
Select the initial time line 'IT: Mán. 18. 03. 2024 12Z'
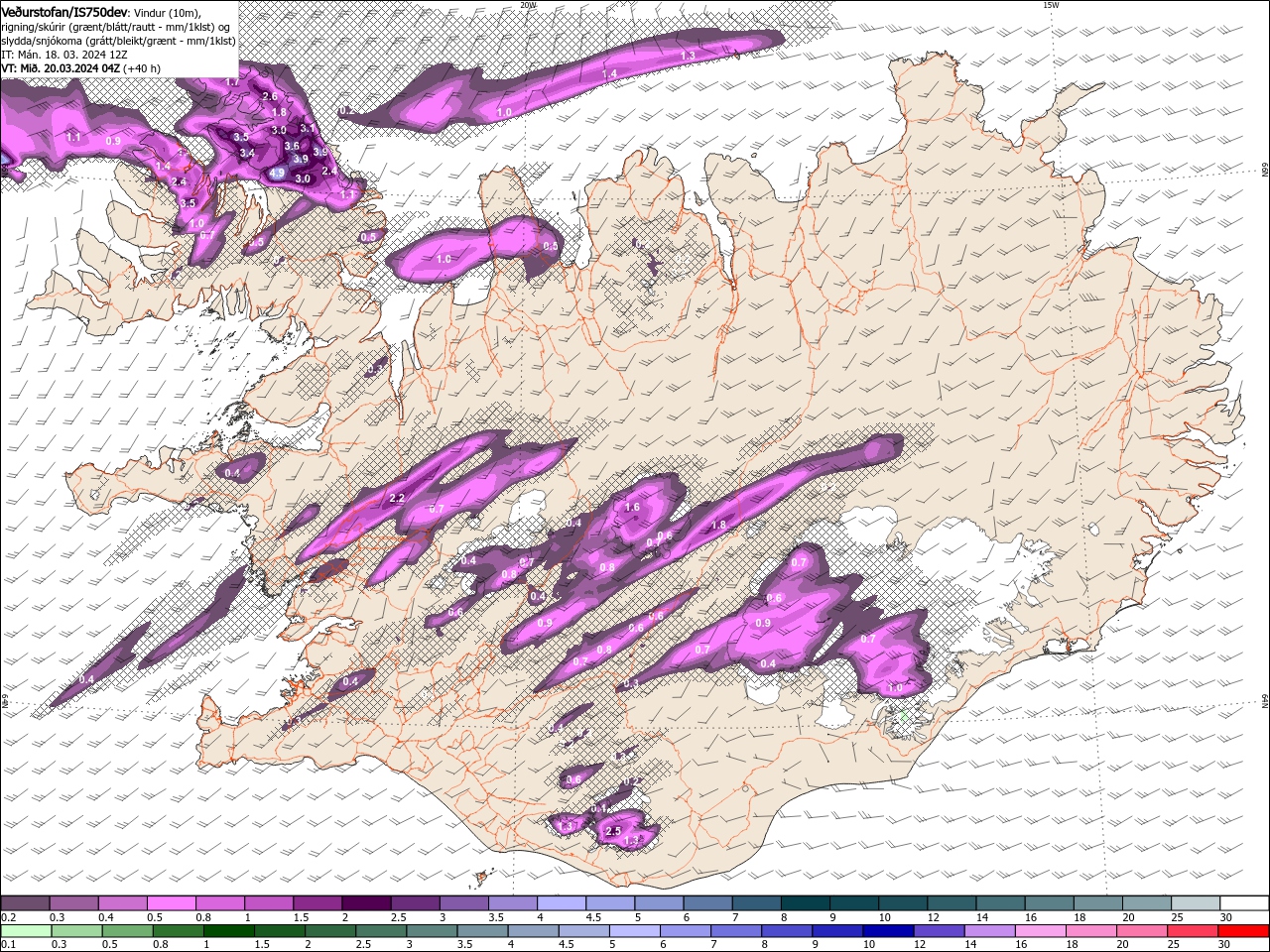click(63, 55)
